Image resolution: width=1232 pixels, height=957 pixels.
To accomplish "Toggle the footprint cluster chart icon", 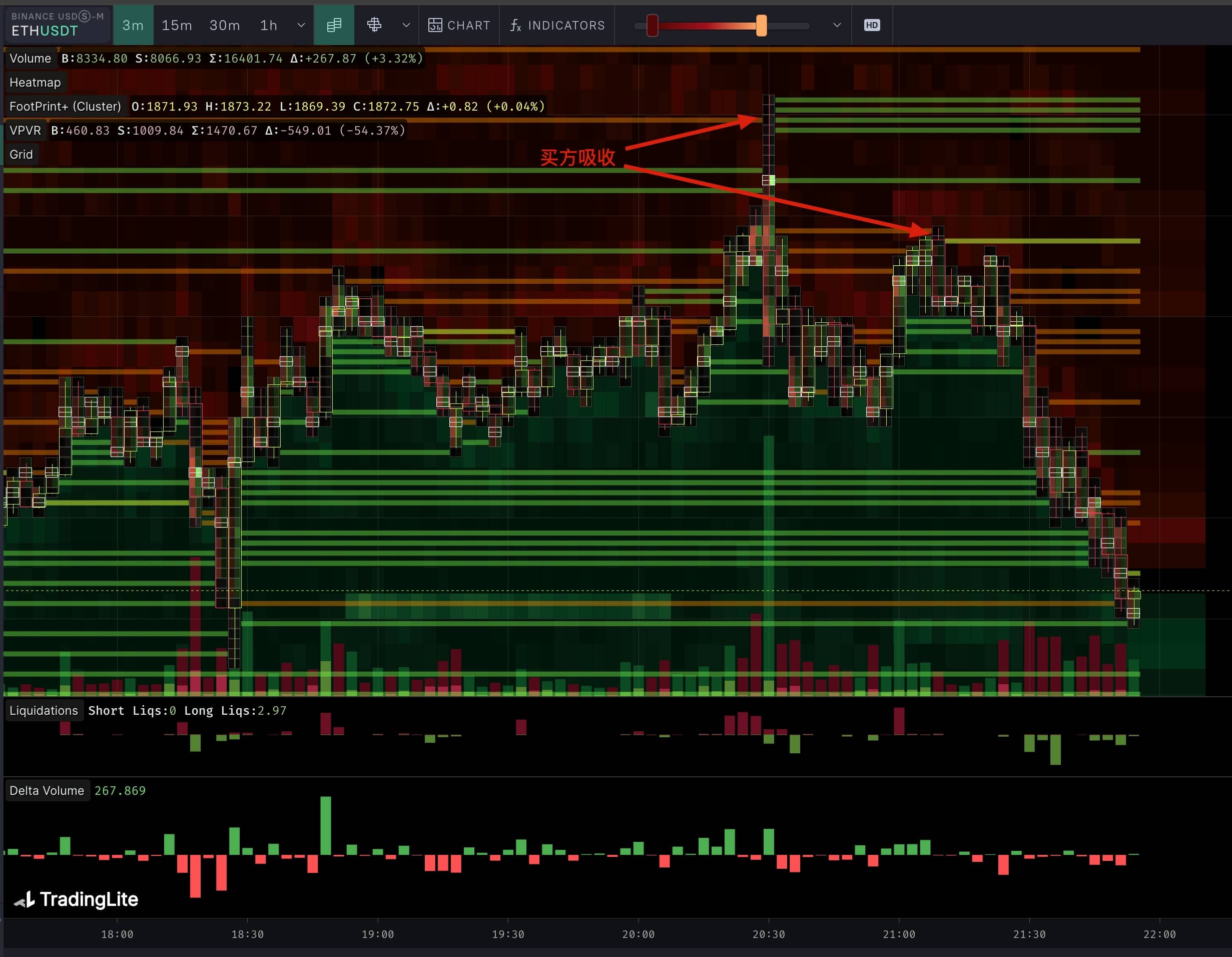I will [334, 26].
